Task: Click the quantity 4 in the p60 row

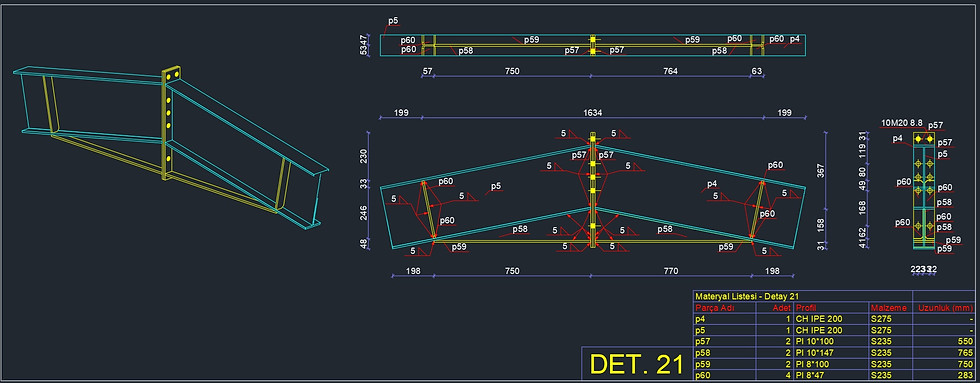Action: 789,375
